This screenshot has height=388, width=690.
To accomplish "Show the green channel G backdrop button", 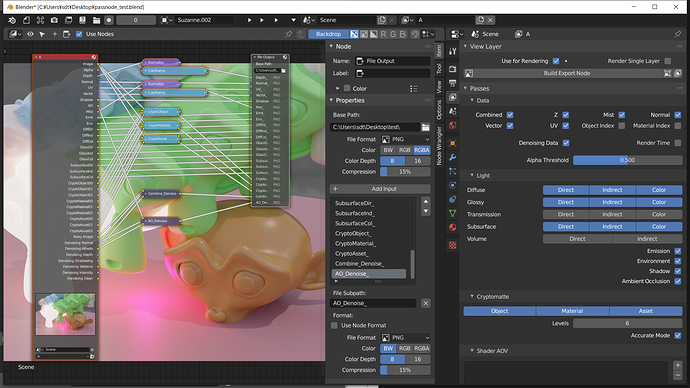I will [x=393, y=34].
